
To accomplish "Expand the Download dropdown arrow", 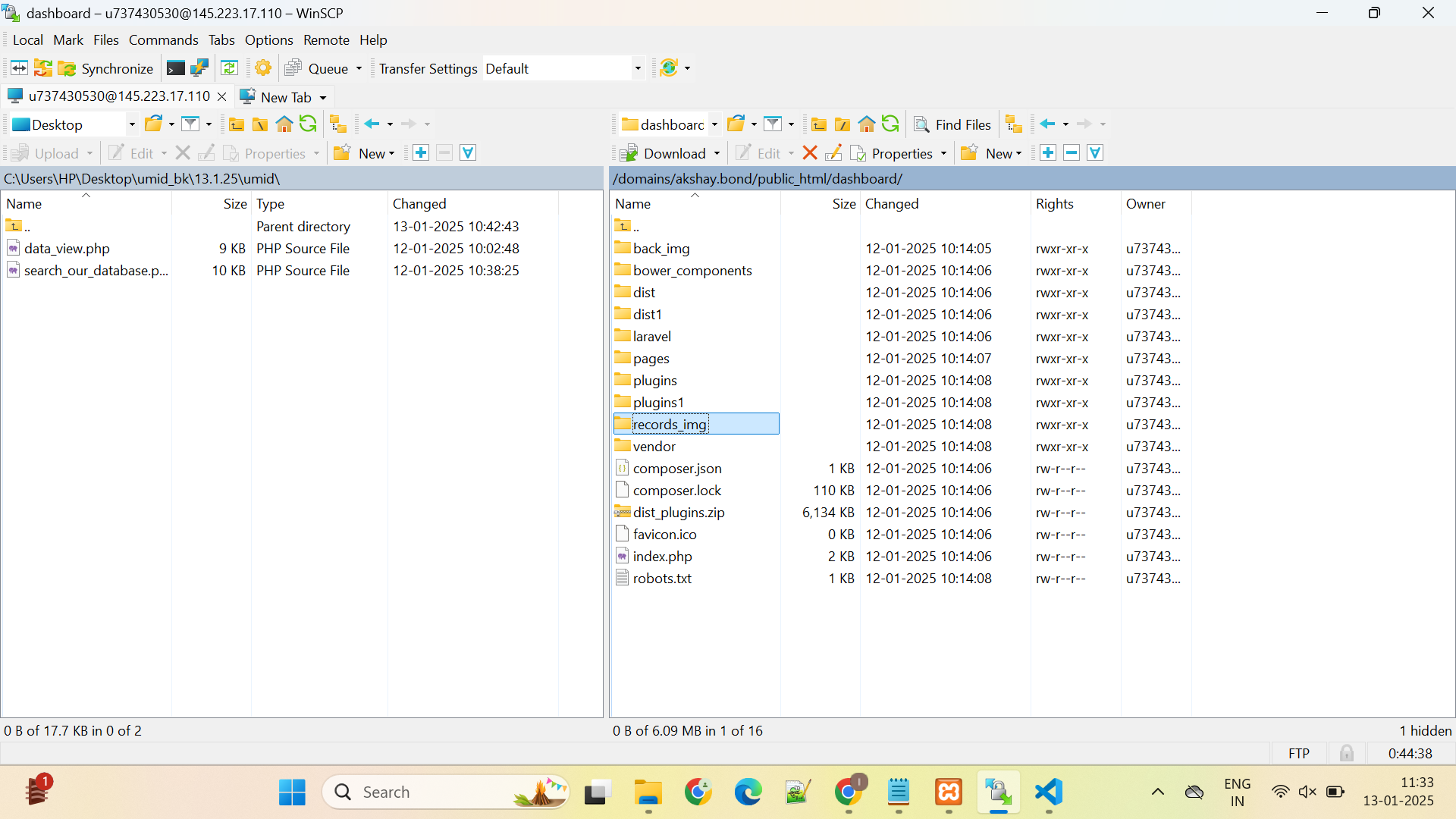I will (x=717, y=153).
